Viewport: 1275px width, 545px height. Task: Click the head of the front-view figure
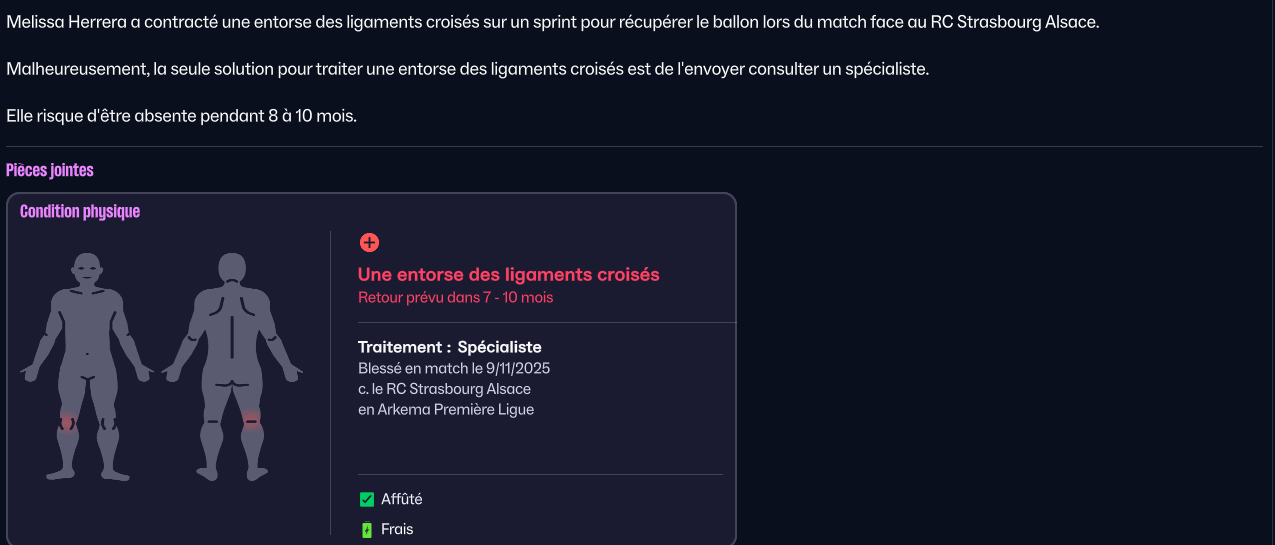[x=88, y=270]
